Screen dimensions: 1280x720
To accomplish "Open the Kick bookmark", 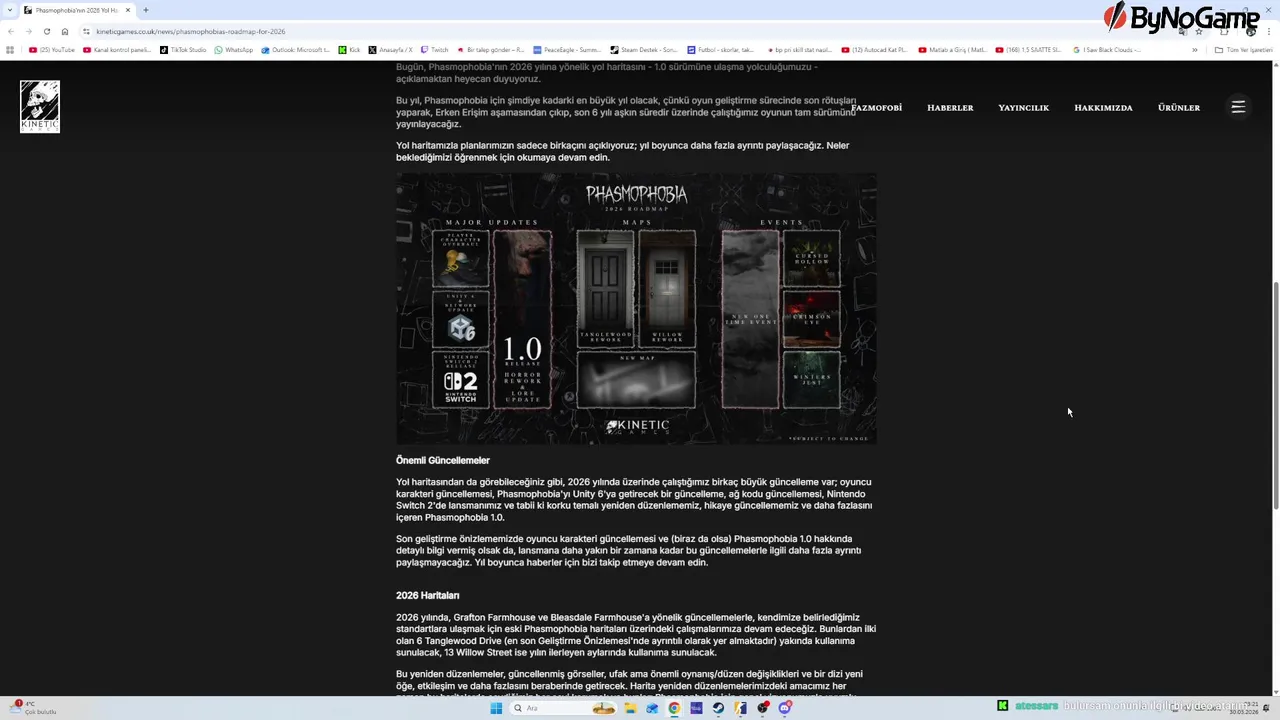I will pyautogui.click(x=350, y=49).
